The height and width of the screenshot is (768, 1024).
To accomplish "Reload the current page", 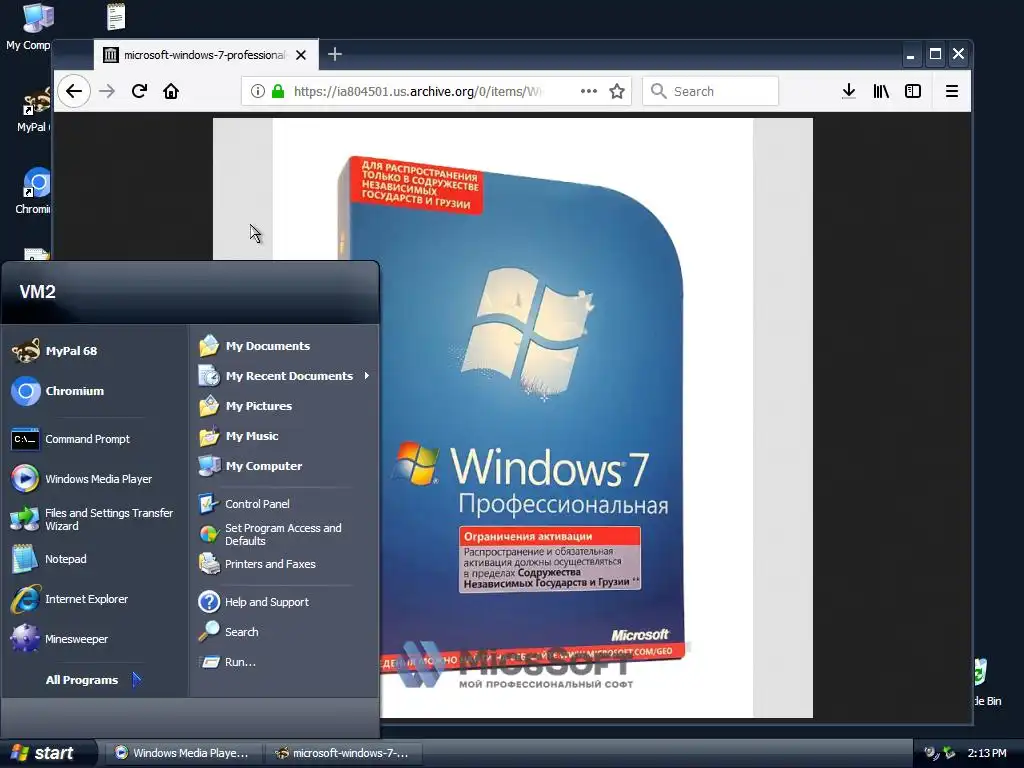I will (x=139, y=91).
